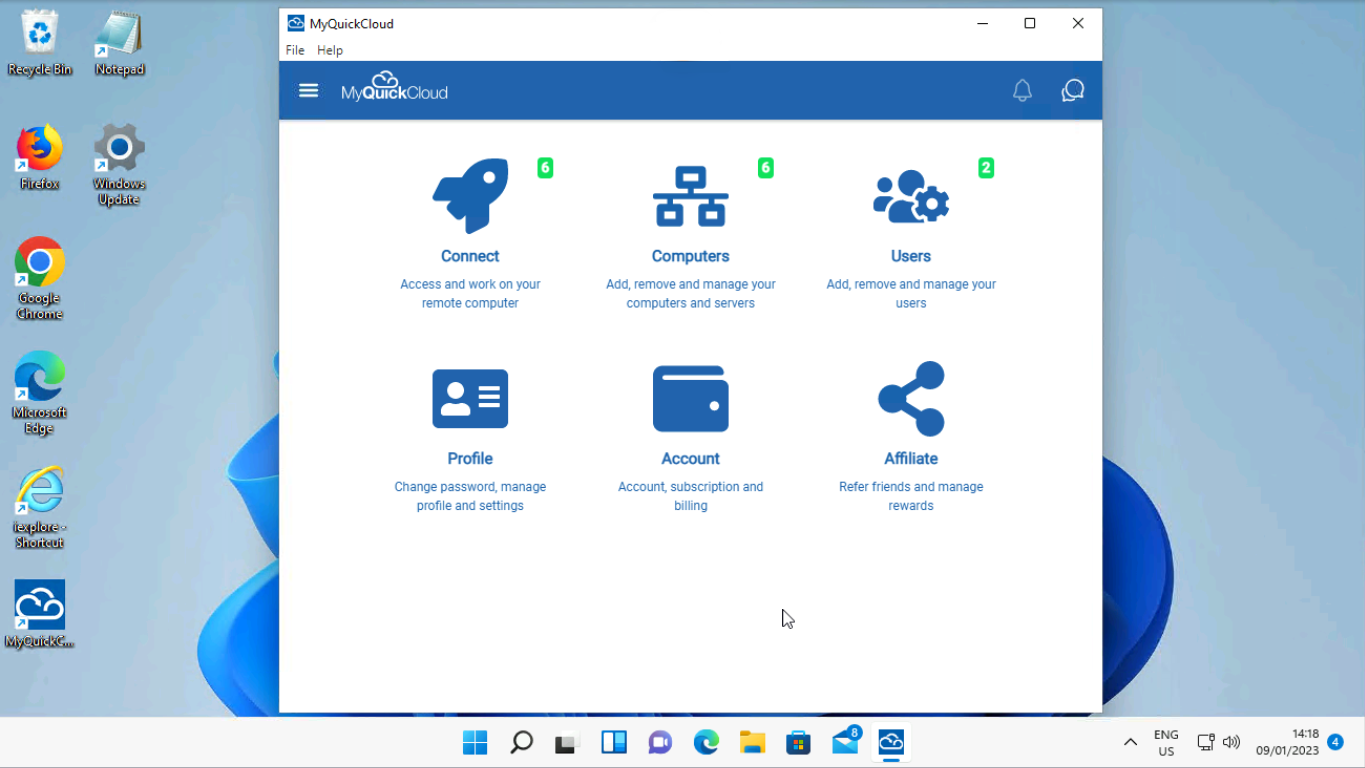Open the notifications bell
The height and width of the screenshot is (768, 1365).
(x=1022, y=90)
